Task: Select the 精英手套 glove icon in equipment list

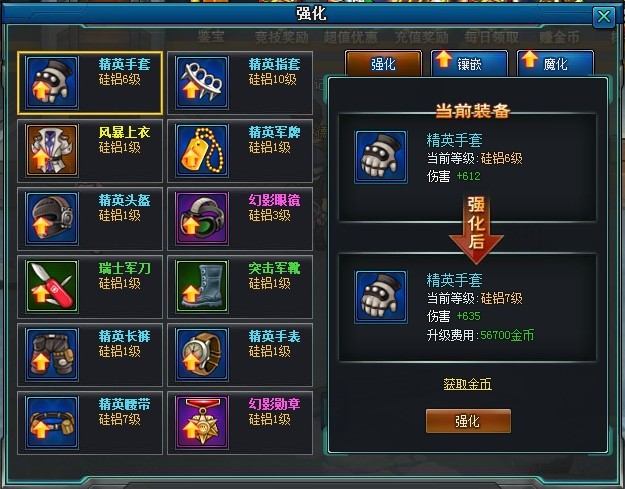Action: click(x=52, y=82)
